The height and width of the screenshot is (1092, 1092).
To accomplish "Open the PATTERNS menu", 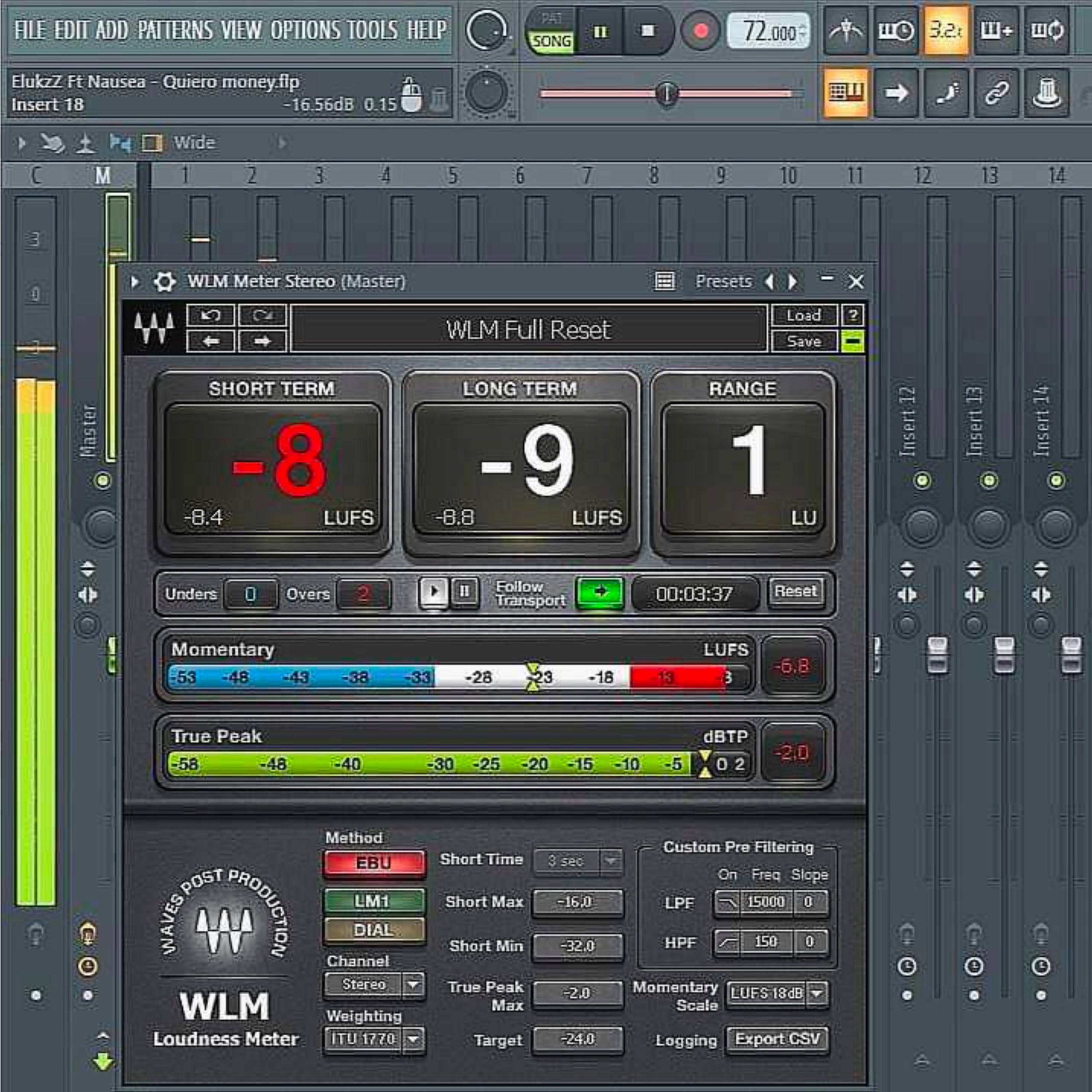I will coord(175,30).
